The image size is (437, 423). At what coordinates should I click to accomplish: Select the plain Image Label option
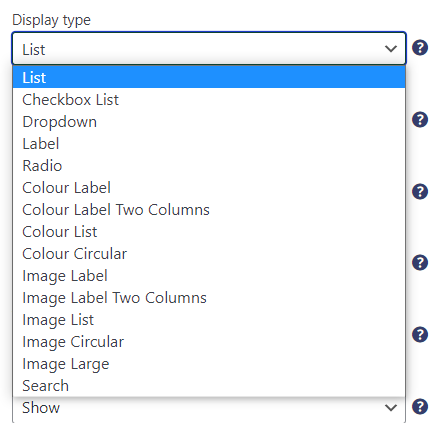[x=209, y=275]
